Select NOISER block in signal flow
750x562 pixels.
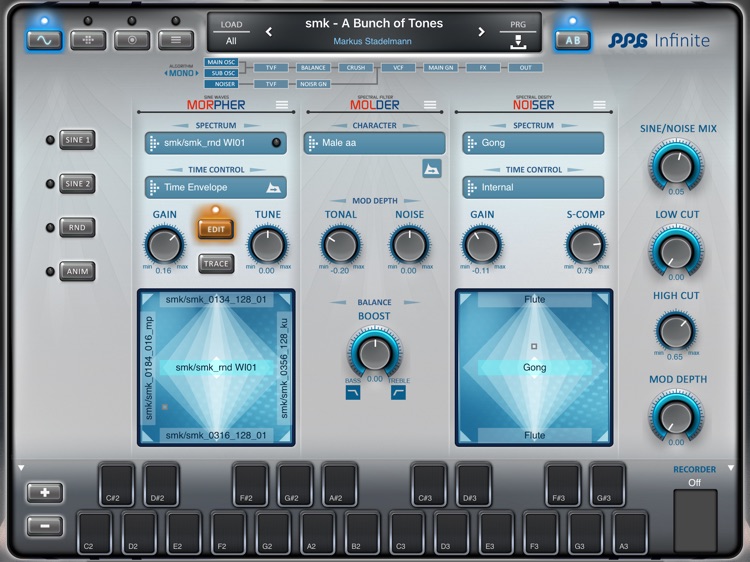click(x=221, y=84)
